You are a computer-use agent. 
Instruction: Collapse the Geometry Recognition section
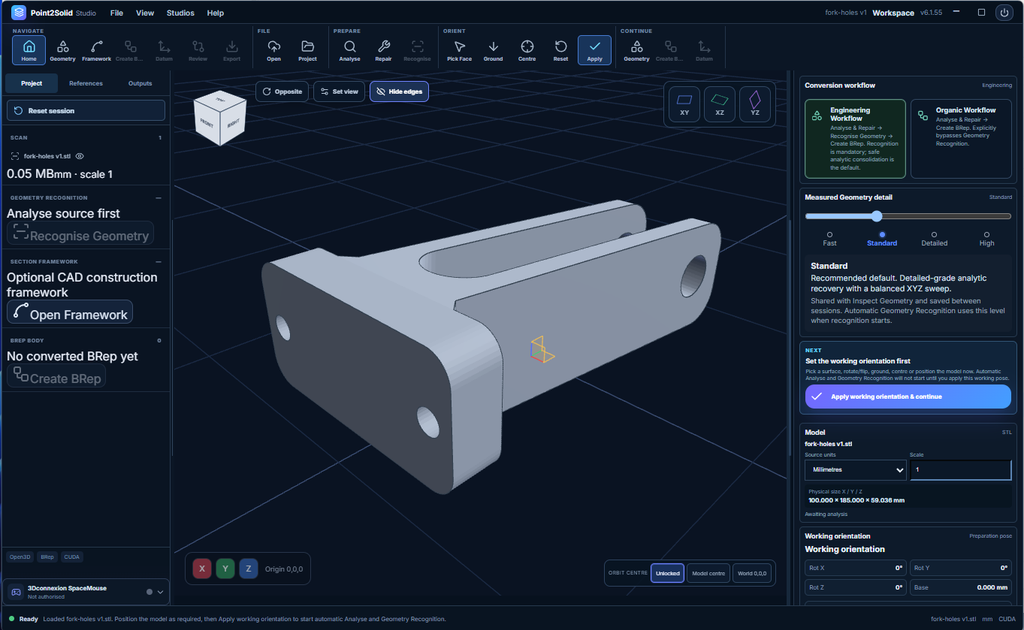click(159, 198)
